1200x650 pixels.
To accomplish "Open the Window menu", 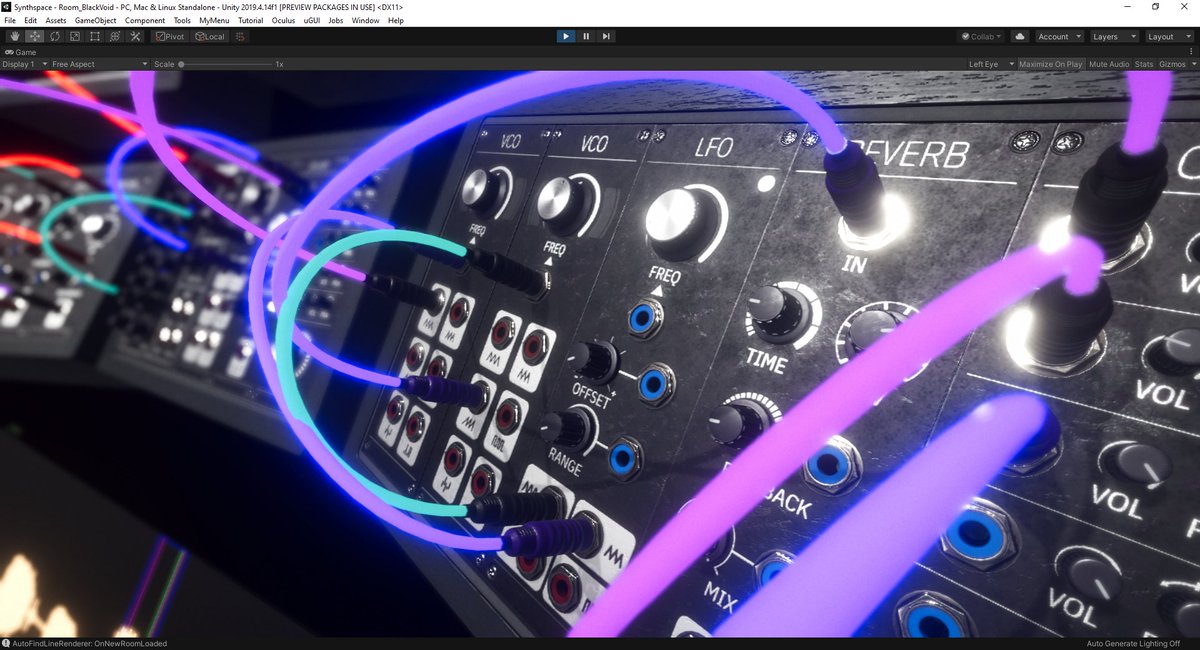I will [x=366, y=20].
